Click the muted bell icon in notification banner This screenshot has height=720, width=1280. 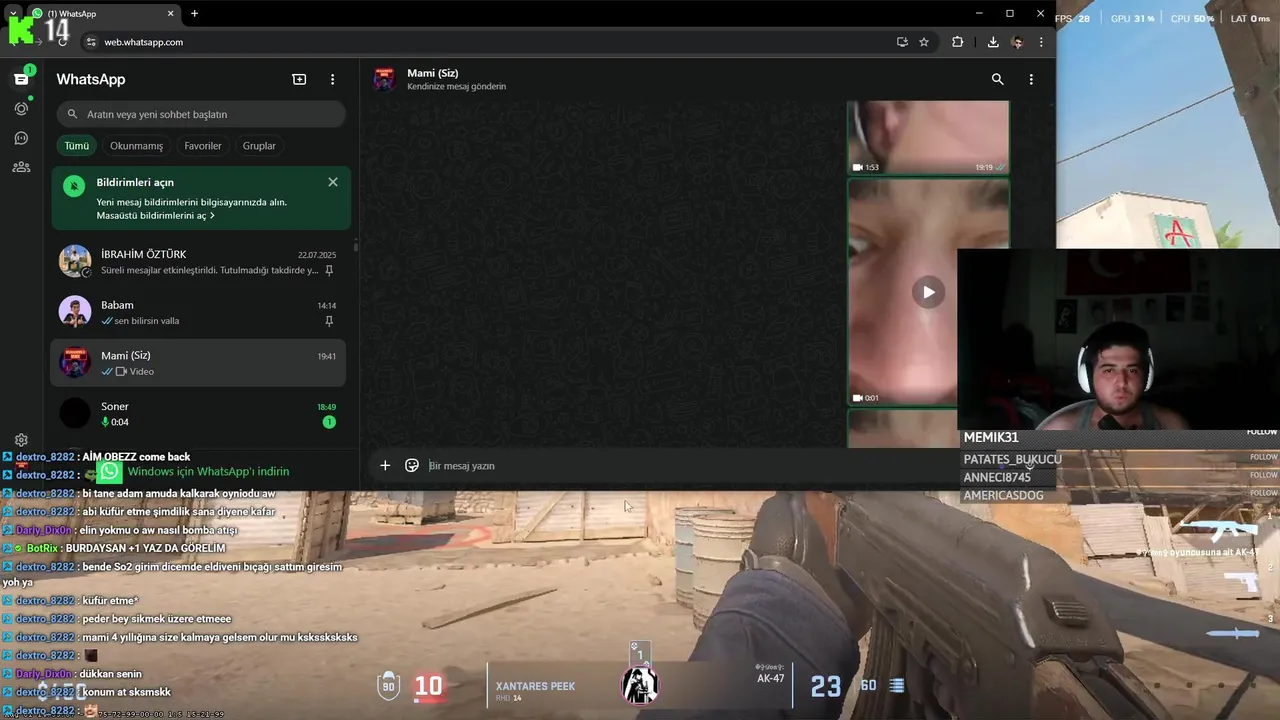[x=74, y=186]
